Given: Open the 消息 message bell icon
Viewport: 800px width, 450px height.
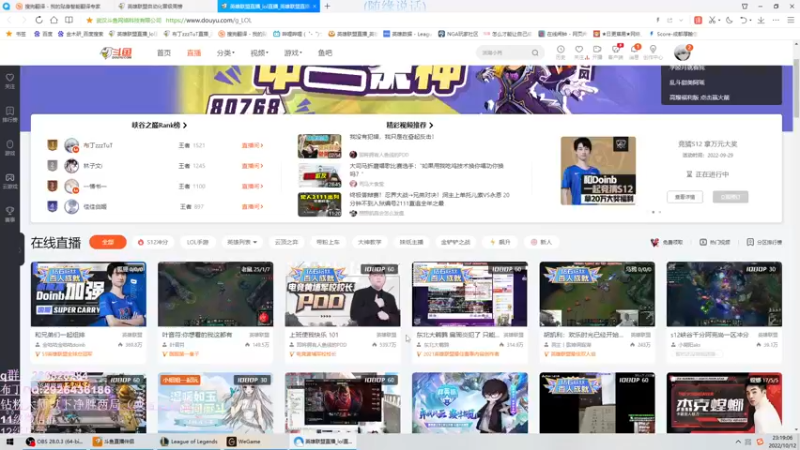Looking at the screenshot, I should (x=634, y=52).
